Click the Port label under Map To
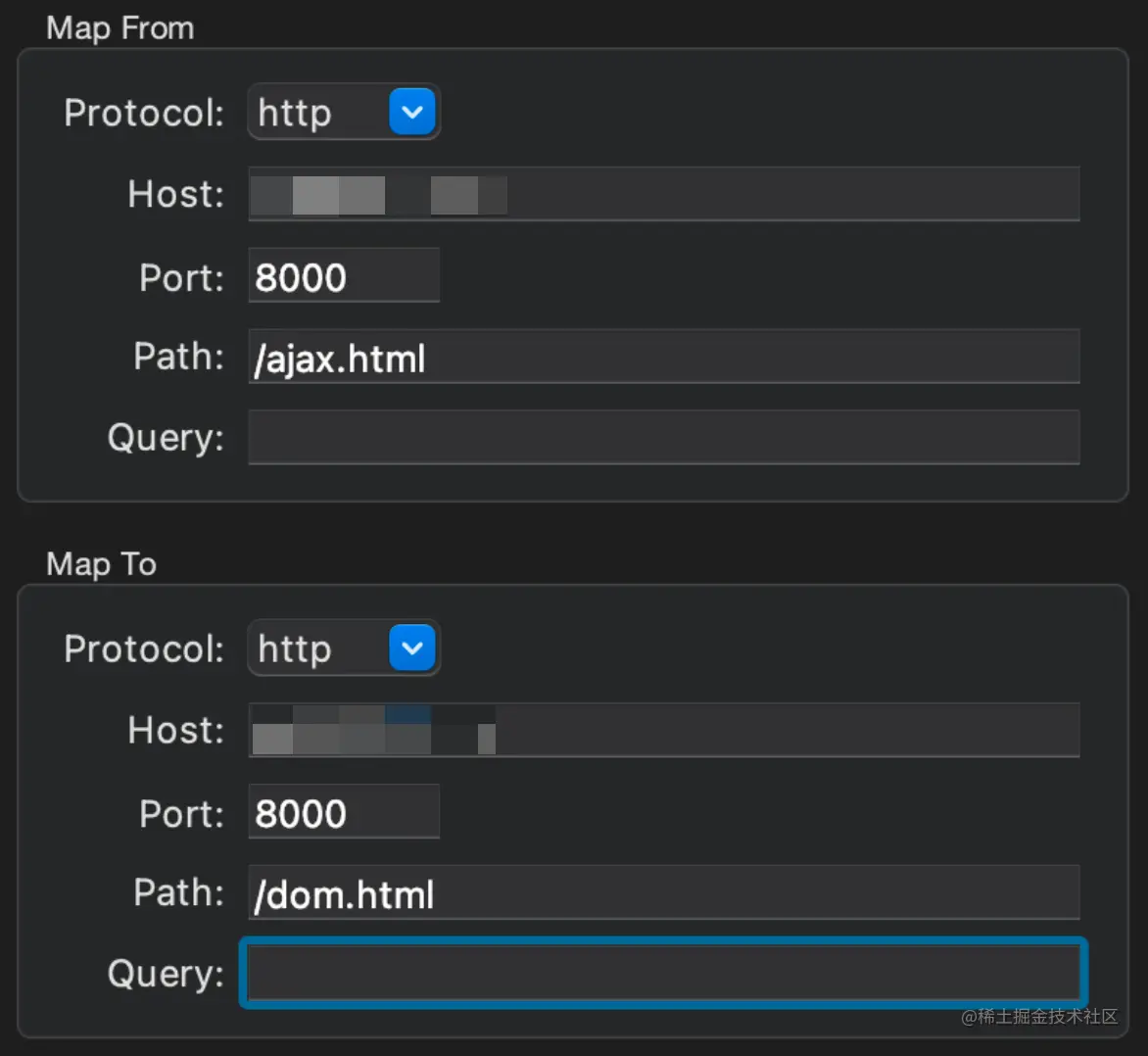The height and width of the screenshot is (1056, 1148). pos(181,813)
